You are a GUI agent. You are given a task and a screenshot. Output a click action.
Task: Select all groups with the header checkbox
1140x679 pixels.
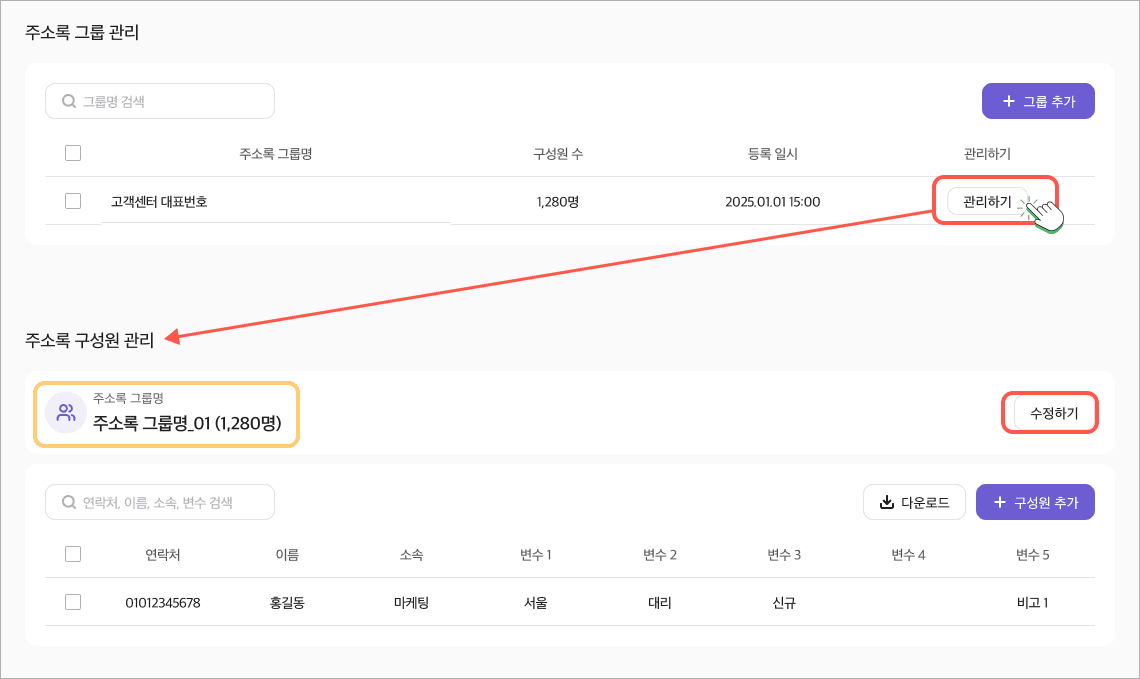pos(73,153)
